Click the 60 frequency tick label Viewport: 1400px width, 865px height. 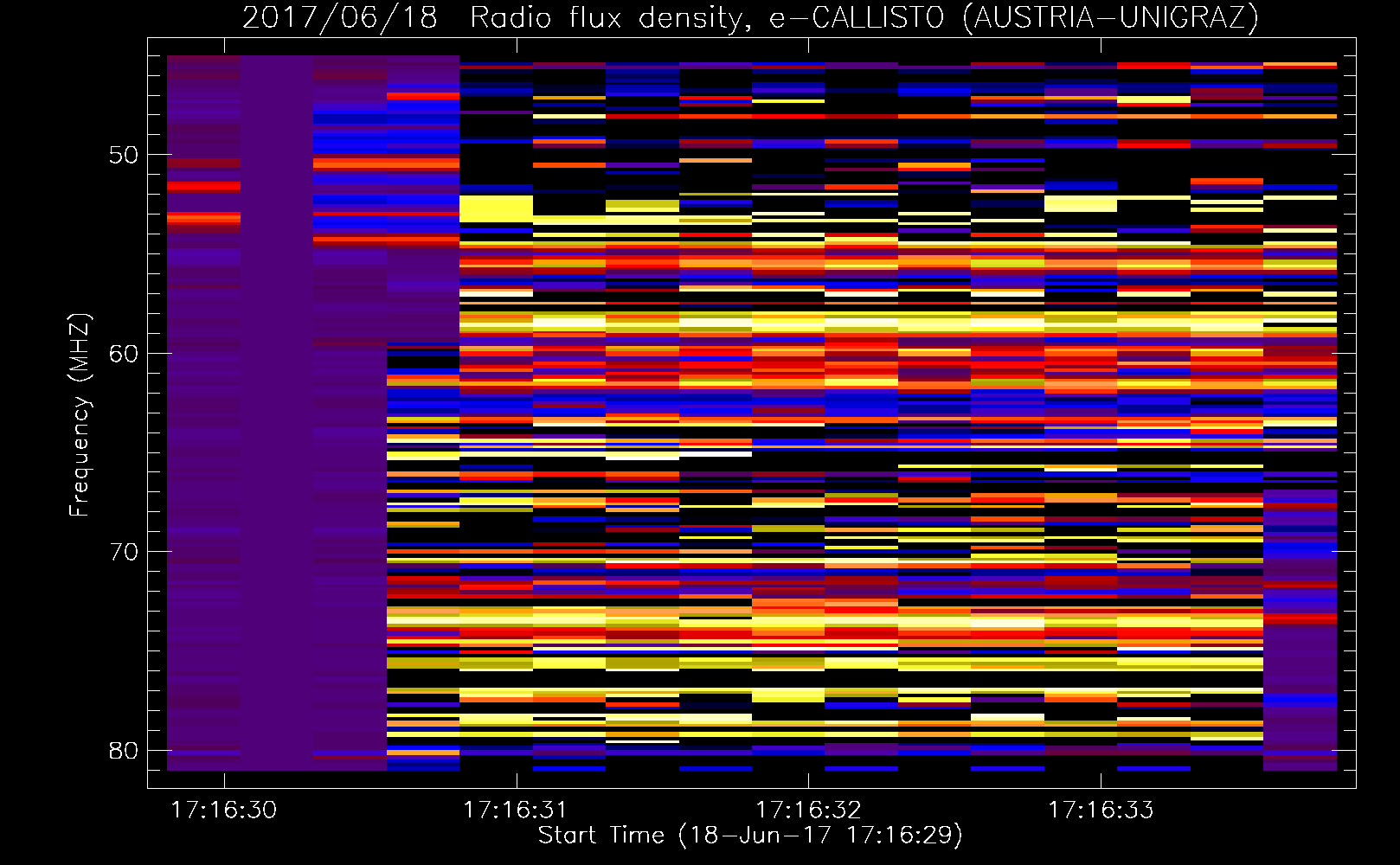[x=124, y=354]
